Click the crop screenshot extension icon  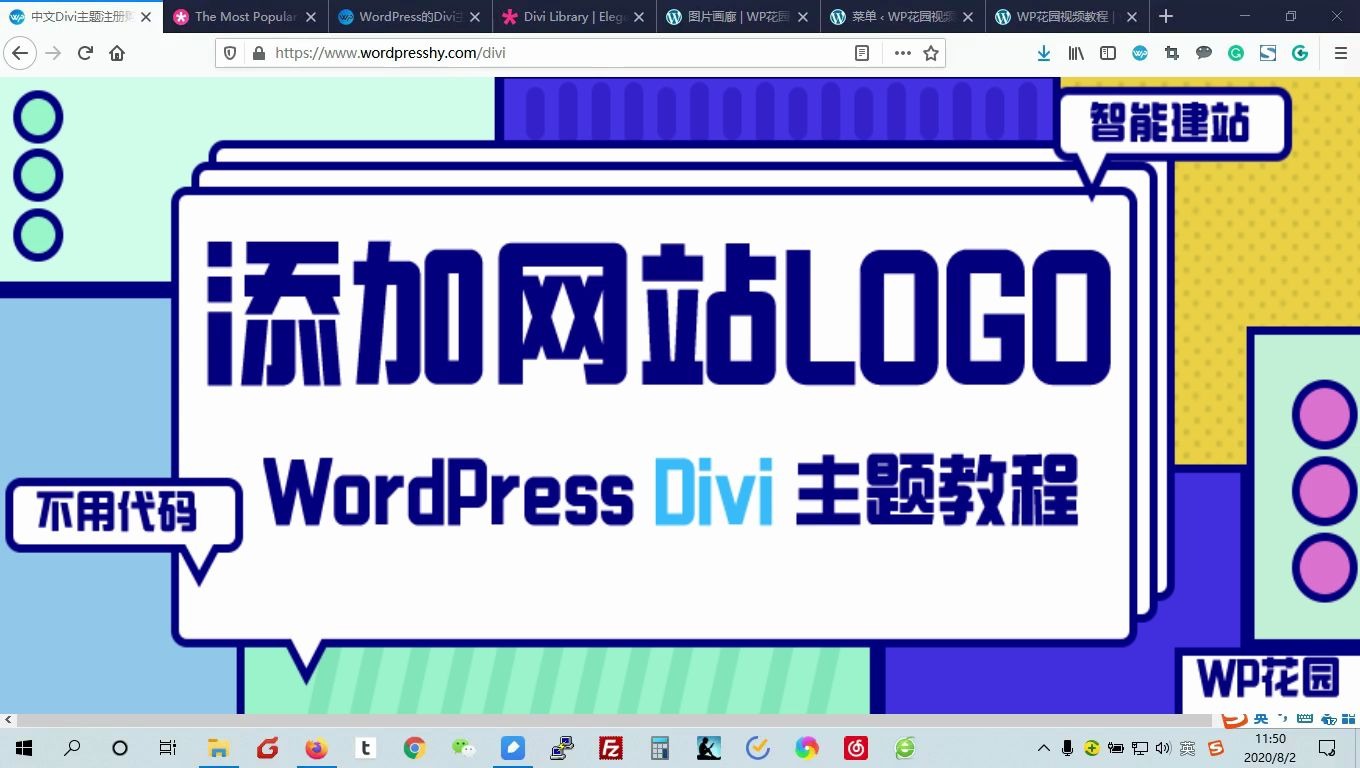point(1172,53)
